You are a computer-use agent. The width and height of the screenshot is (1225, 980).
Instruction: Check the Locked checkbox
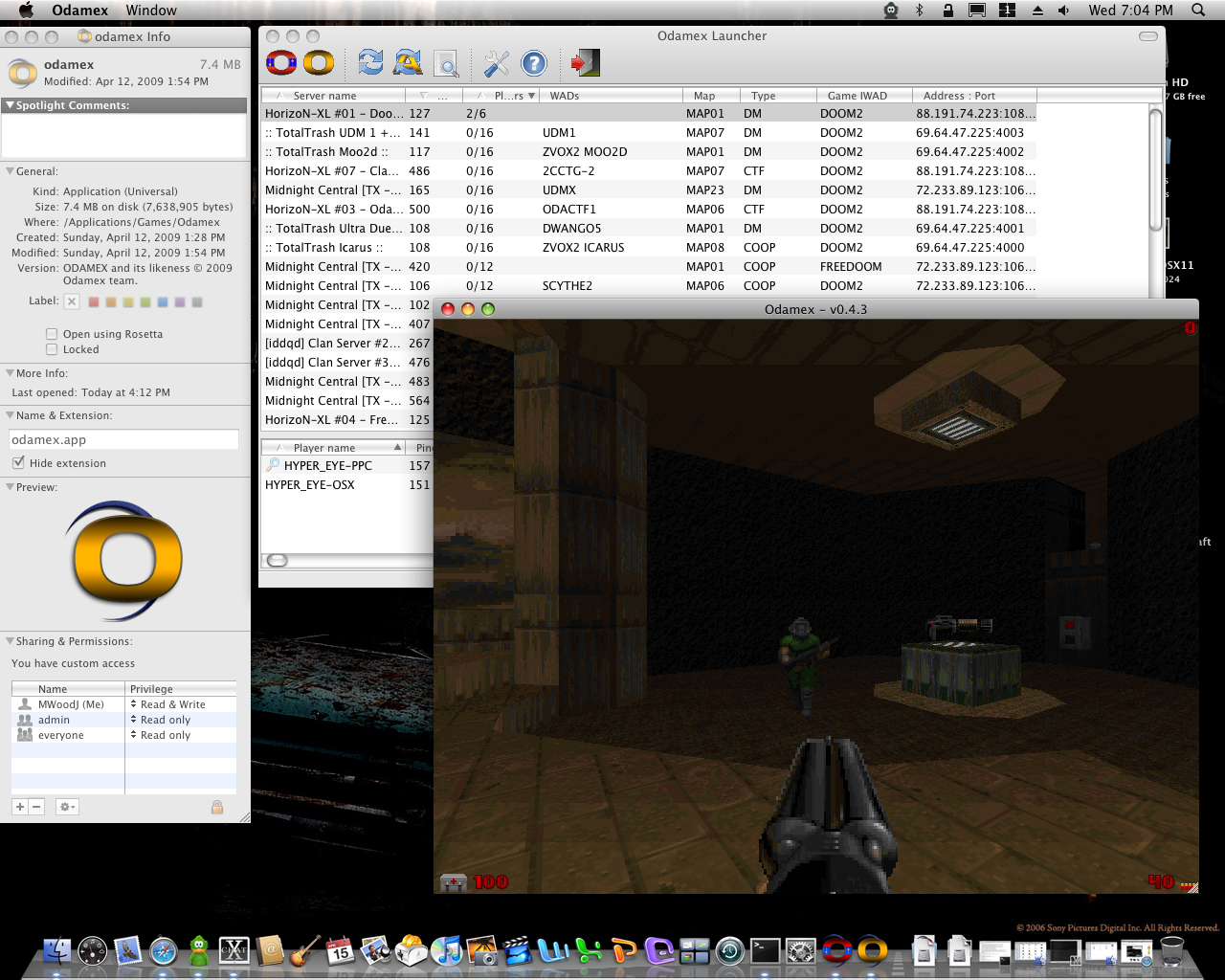pyautogui.click(x=52, y=349)
